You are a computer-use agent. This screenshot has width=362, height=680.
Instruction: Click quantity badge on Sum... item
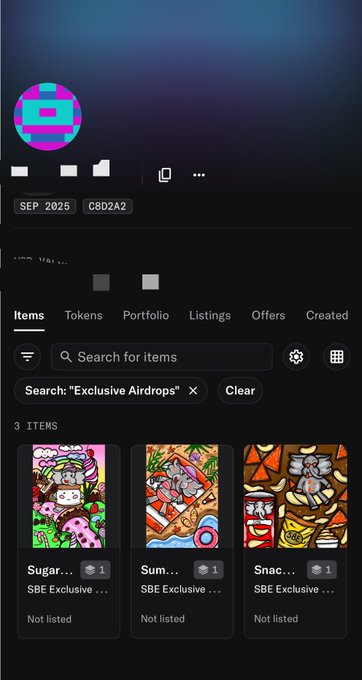click(x=209, y=570)
